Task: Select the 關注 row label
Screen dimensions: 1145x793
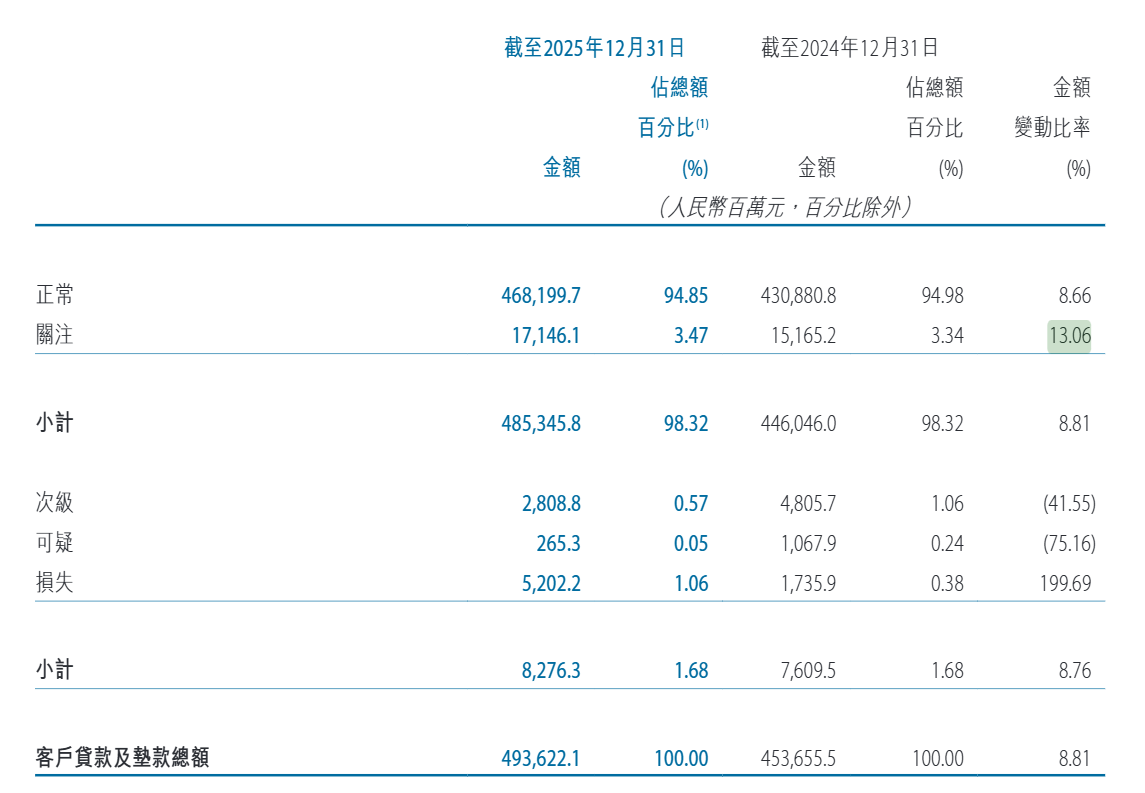Action: 55,335
